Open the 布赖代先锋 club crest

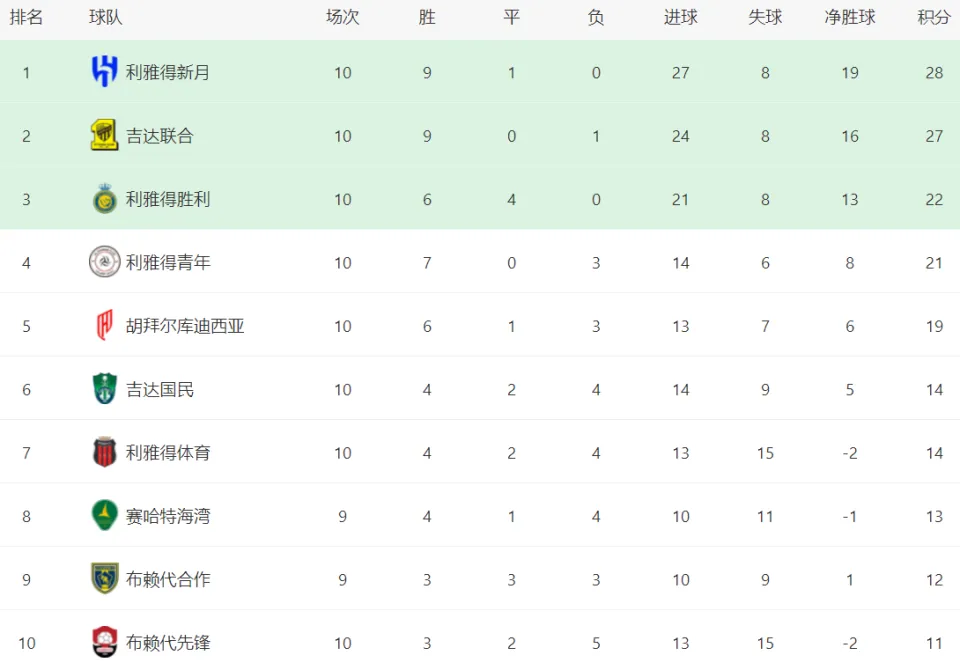[105, 642]
